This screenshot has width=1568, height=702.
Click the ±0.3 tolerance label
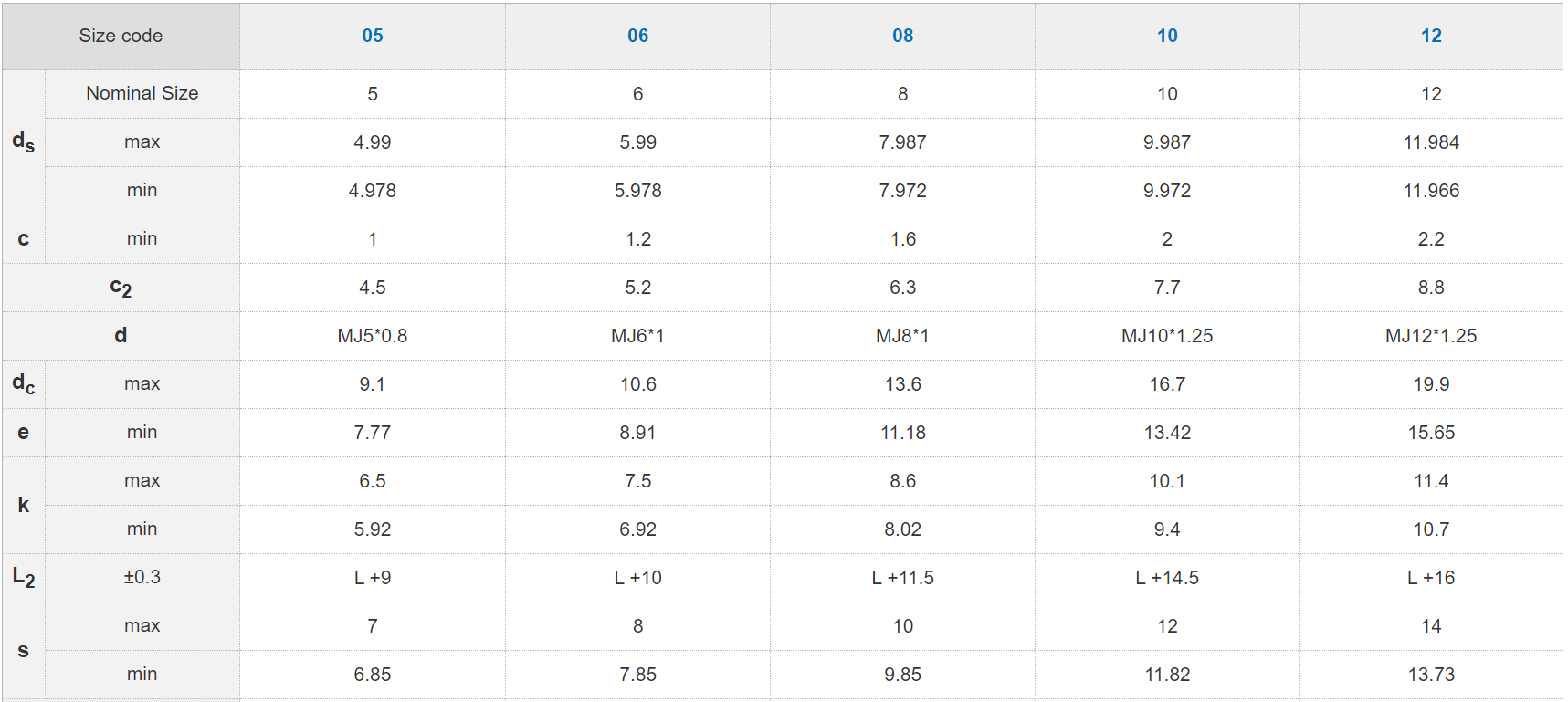click(x=142, y=577)
